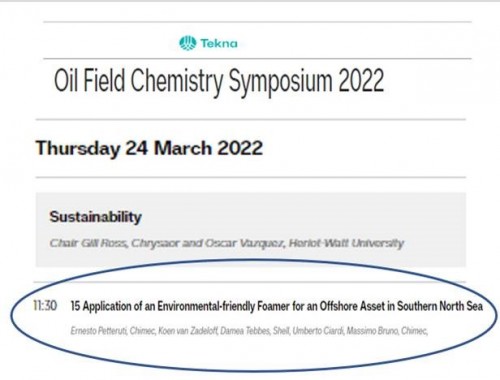
Task: Click author Massimo Bruno
Action: 373,331
